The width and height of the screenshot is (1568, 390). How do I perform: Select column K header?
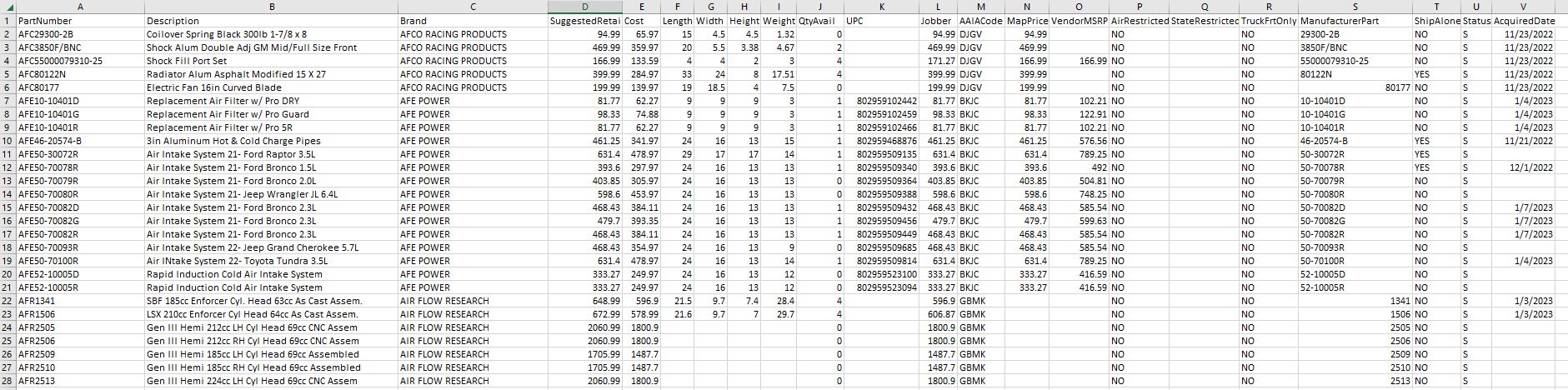881,7
